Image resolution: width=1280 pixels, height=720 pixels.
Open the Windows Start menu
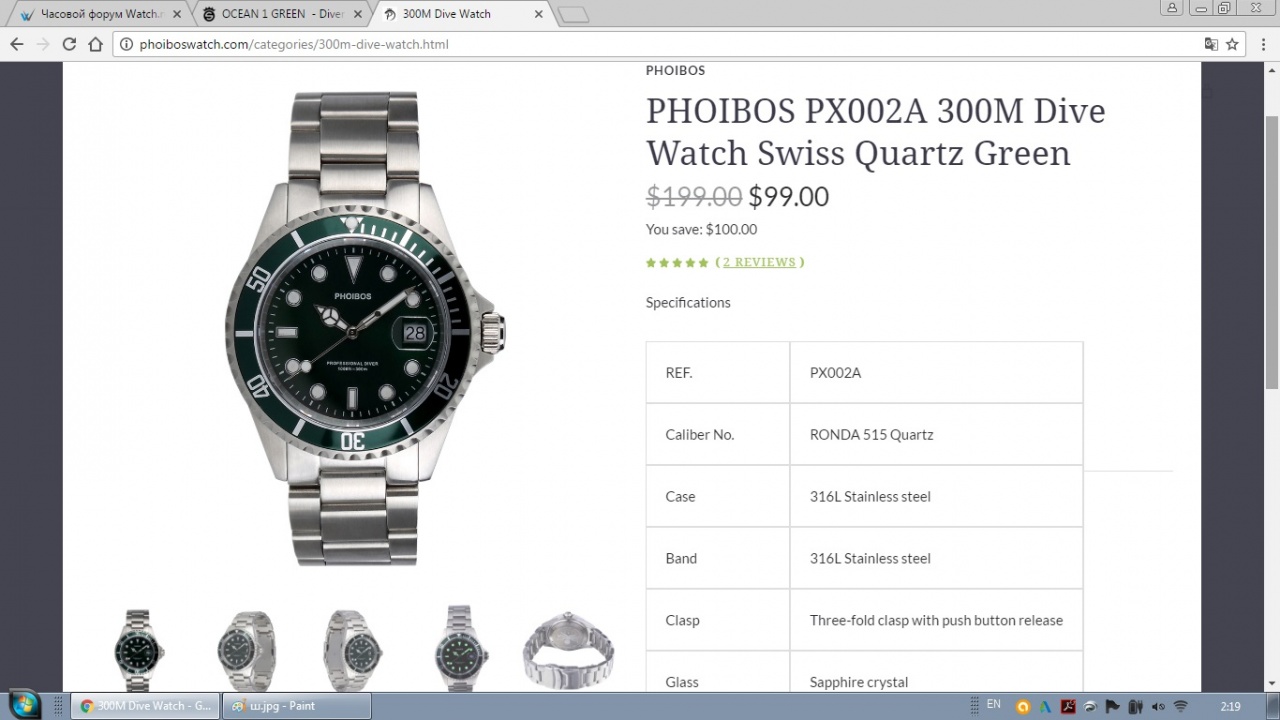click(x=23, y=704)
